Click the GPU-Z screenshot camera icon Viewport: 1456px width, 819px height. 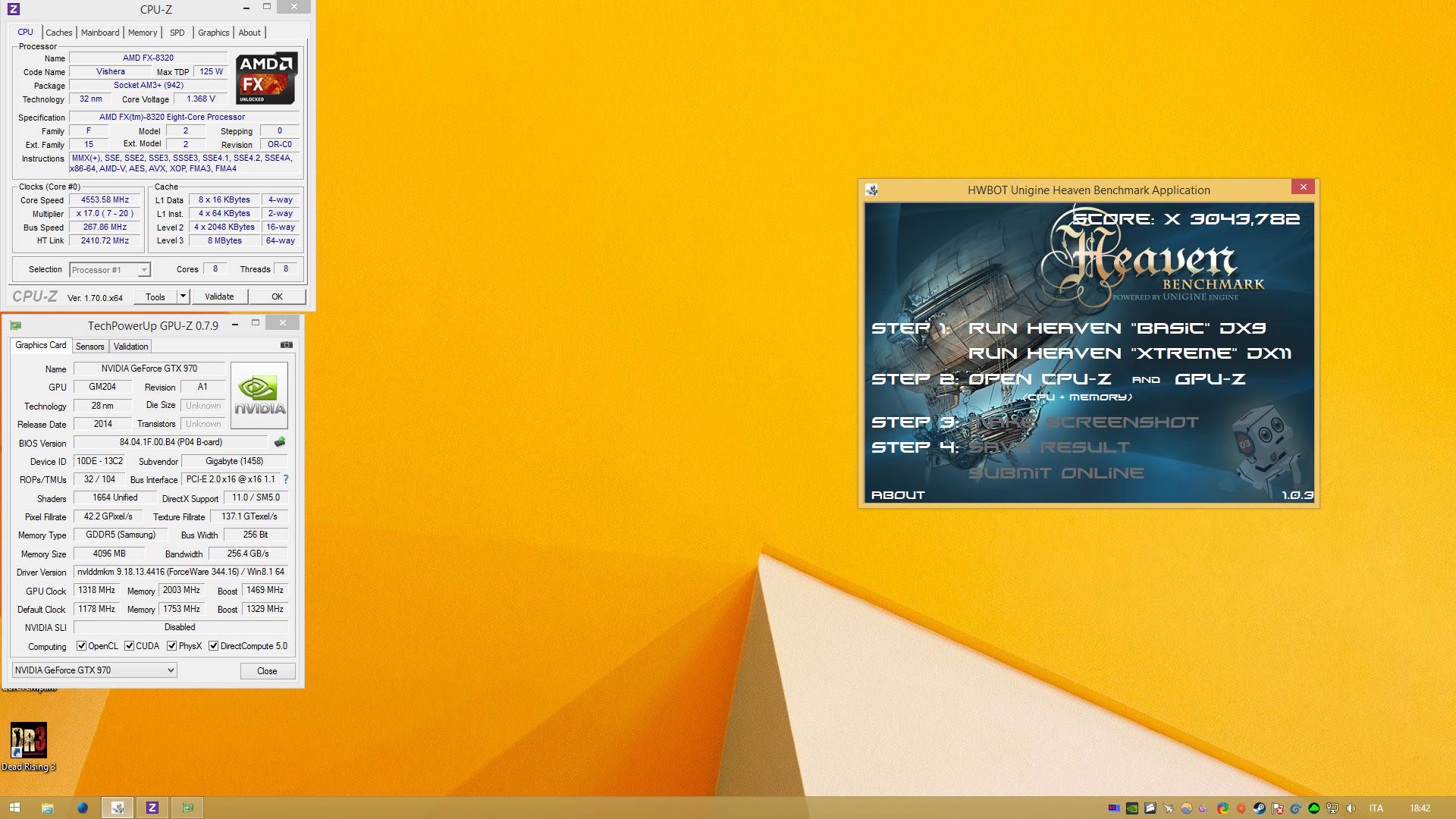click(286, 345)
